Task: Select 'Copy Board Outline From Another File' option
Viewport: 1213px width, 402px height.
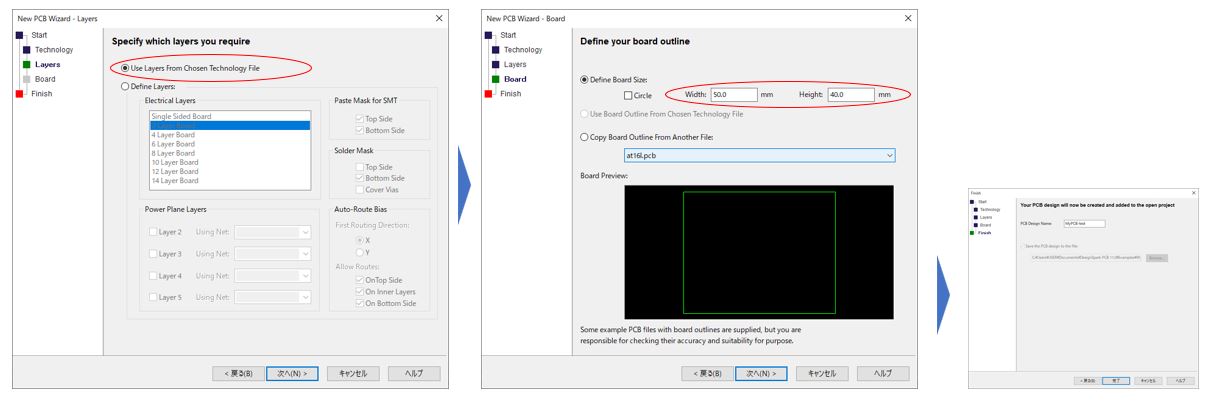Action: (585, 137)
